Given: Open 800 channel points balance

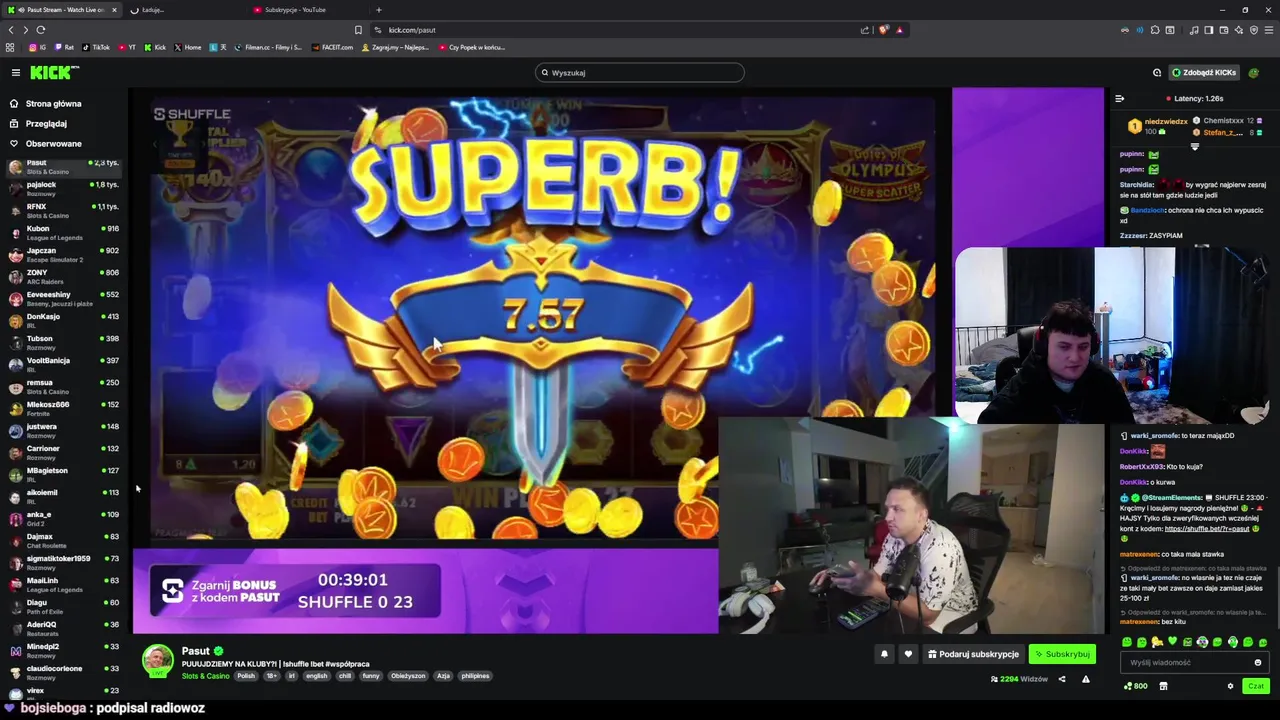Looking at the screenshot, I should point(1135,686).
